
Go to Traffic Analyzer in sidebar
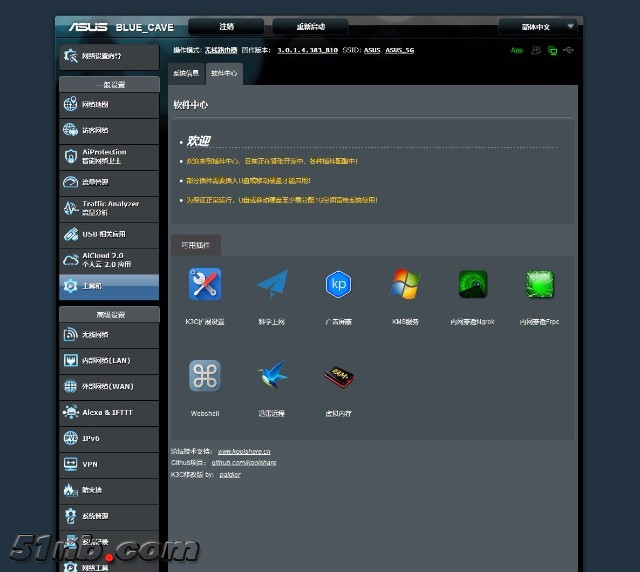click(x=109, y=208)
